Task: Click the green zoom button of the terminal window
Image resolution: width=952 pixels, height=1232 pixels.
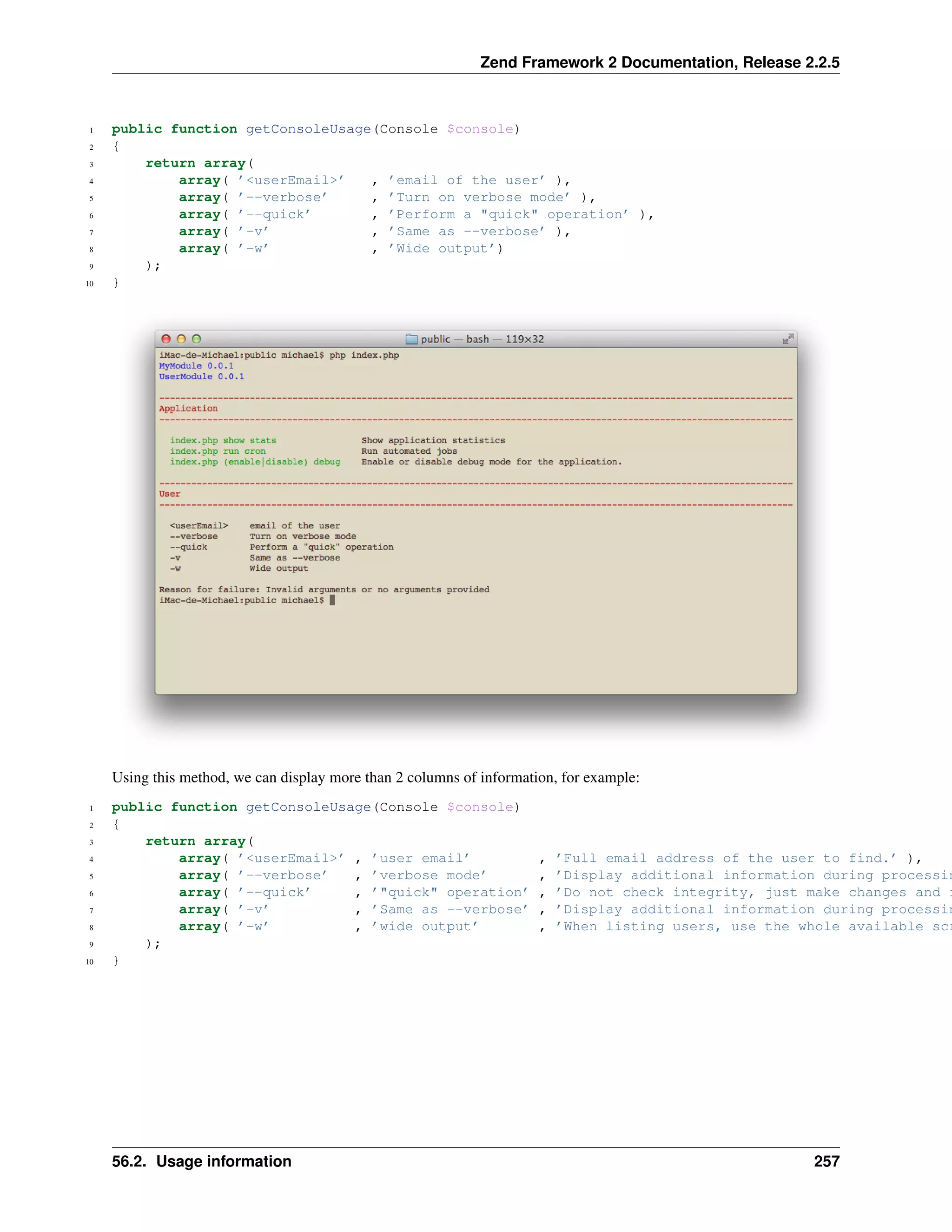Action: (196, 339)
